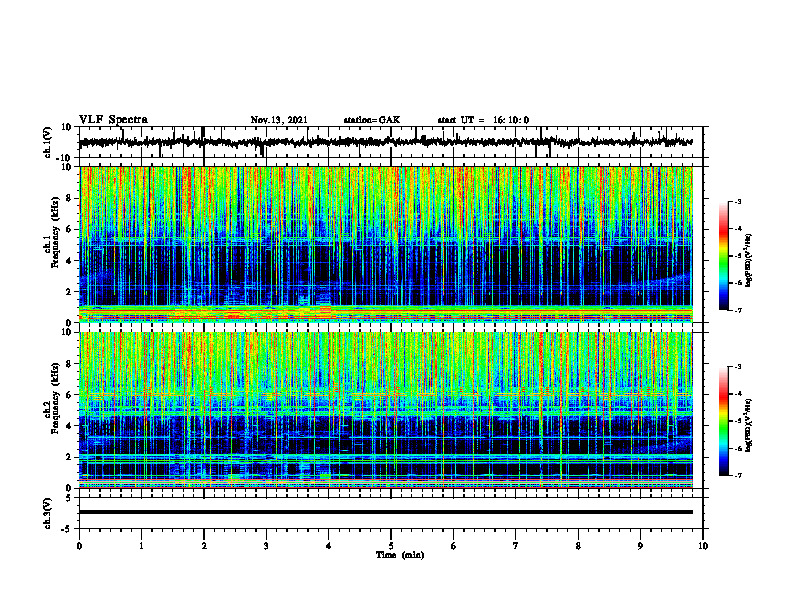Click time axis tick label 9
This screenshot has width=792, height=612.
(640, 546)
